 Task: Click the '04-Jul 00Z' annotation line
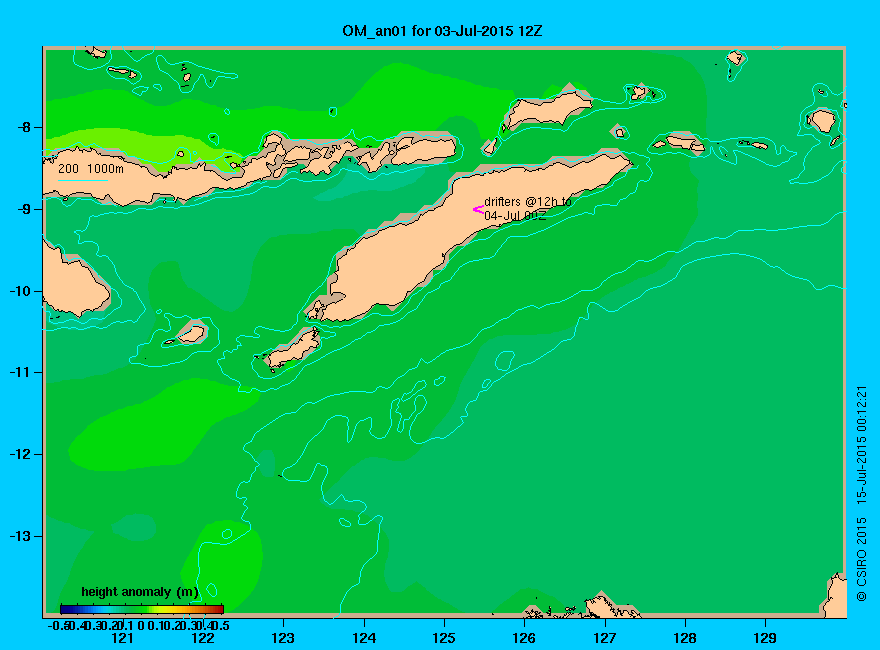515,216
